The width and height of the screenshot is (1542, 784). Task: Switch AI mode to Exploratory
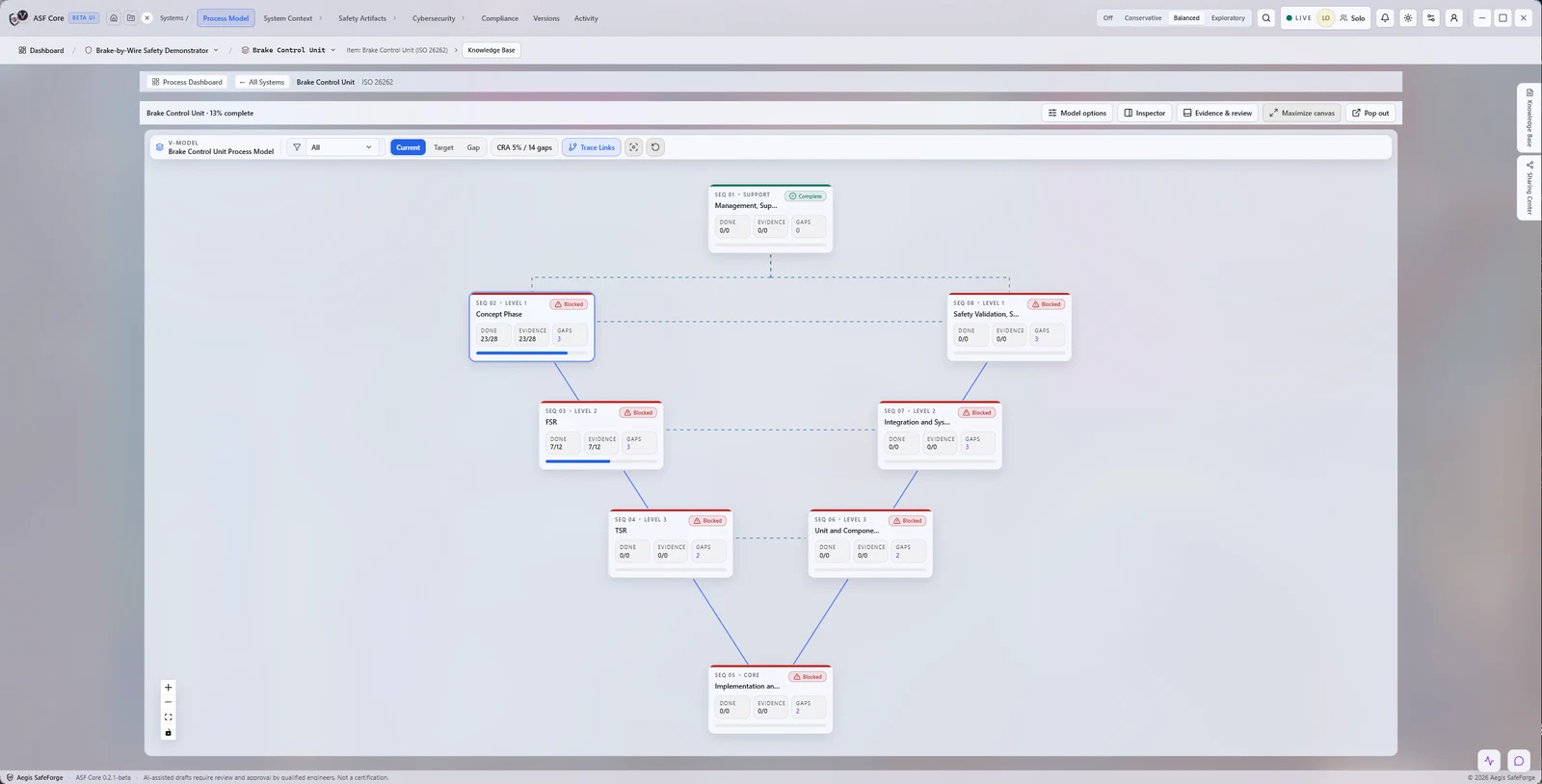click(1228, 18)
